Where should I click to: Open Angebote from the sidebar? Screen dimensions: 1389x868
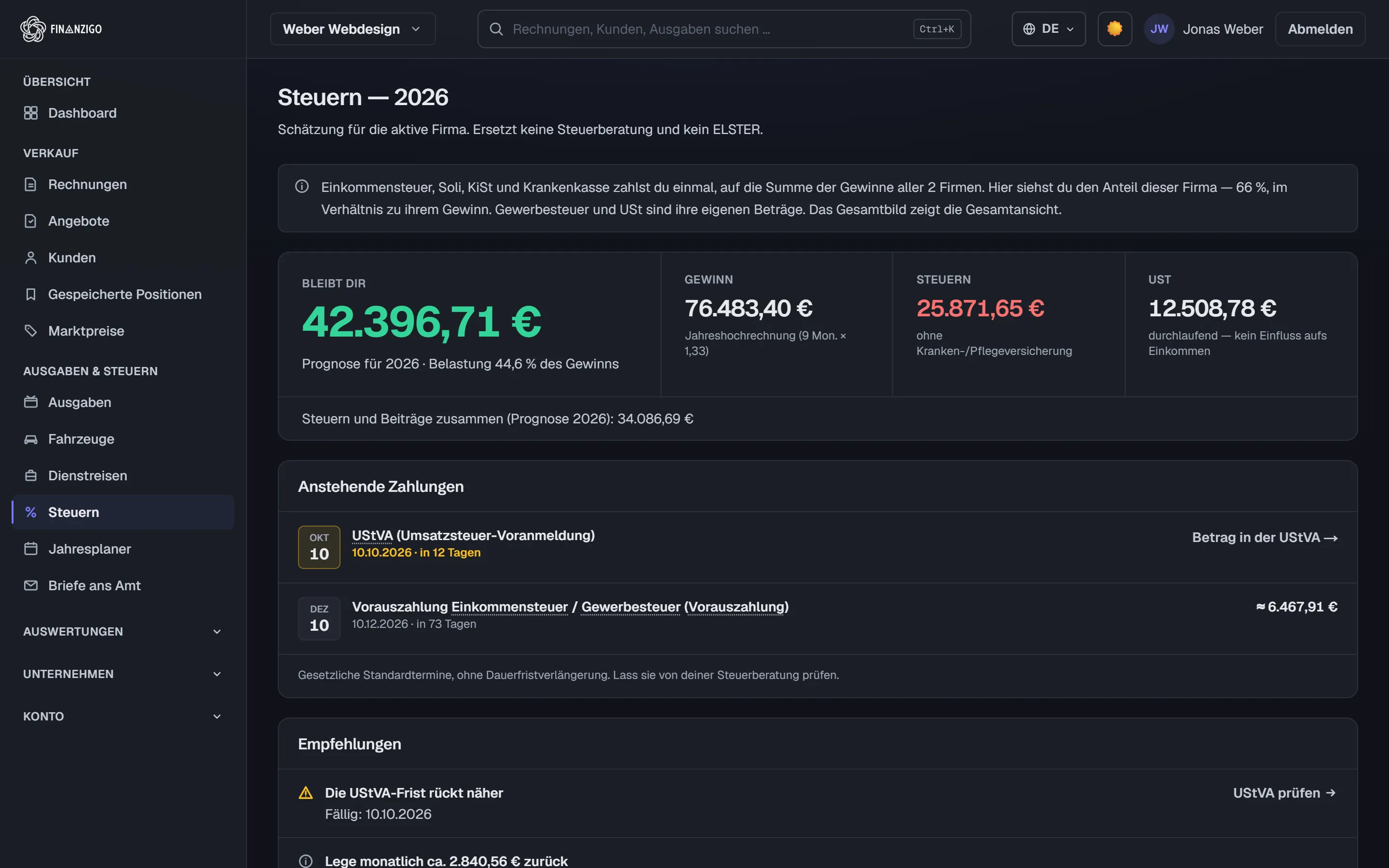click(x=122, y=221)
